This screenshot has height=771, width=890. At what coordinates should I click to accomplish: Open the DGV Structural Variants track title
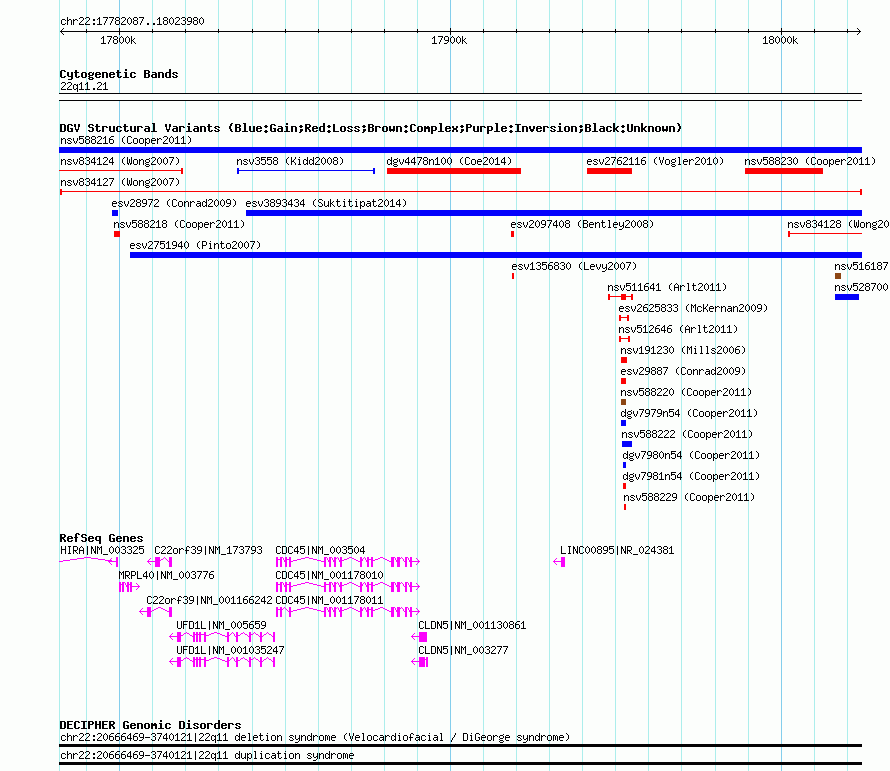click(371, 128)
